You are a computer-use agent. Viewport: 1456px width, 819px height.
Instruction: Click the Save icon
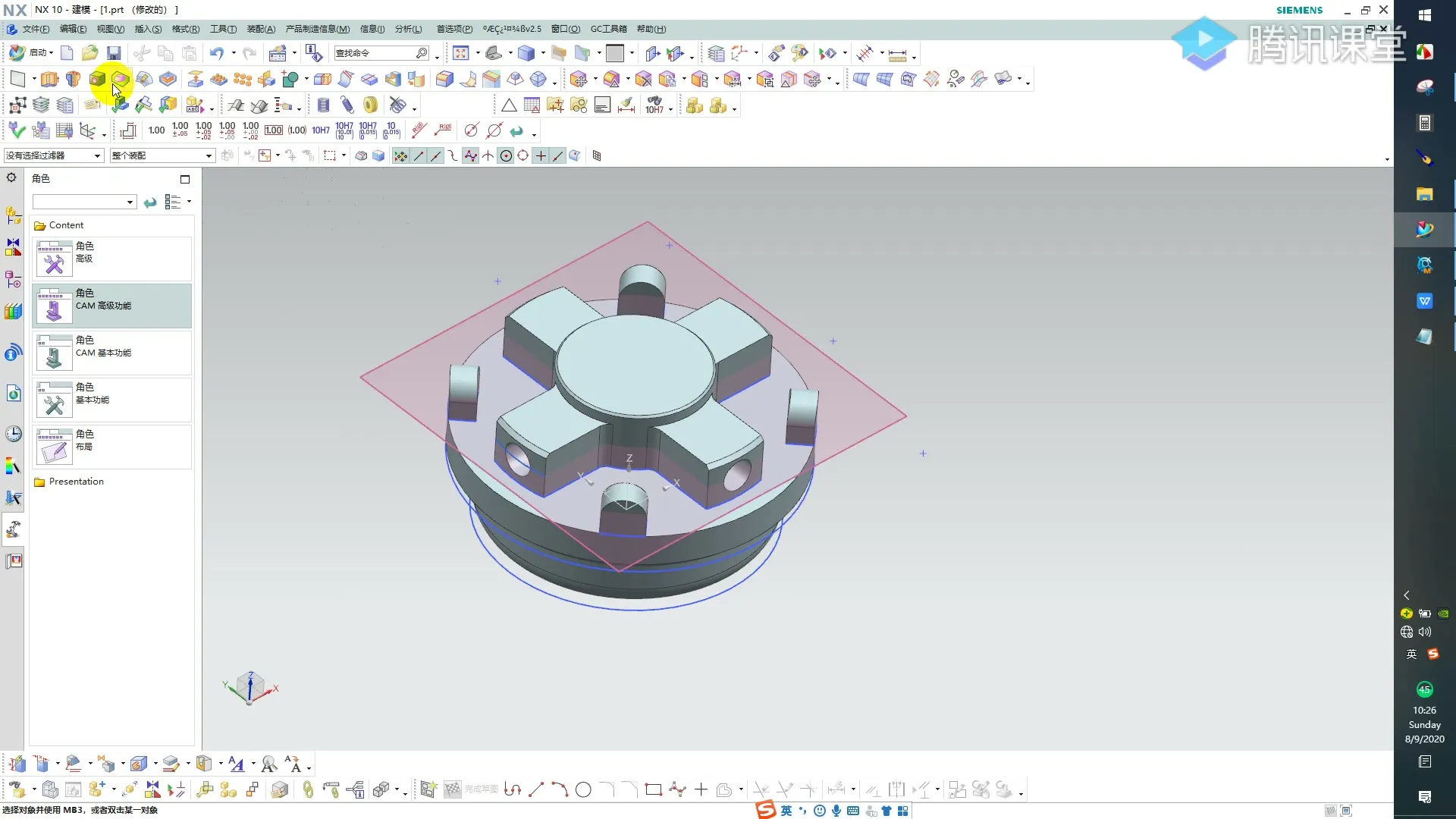(x=114, y=53)
